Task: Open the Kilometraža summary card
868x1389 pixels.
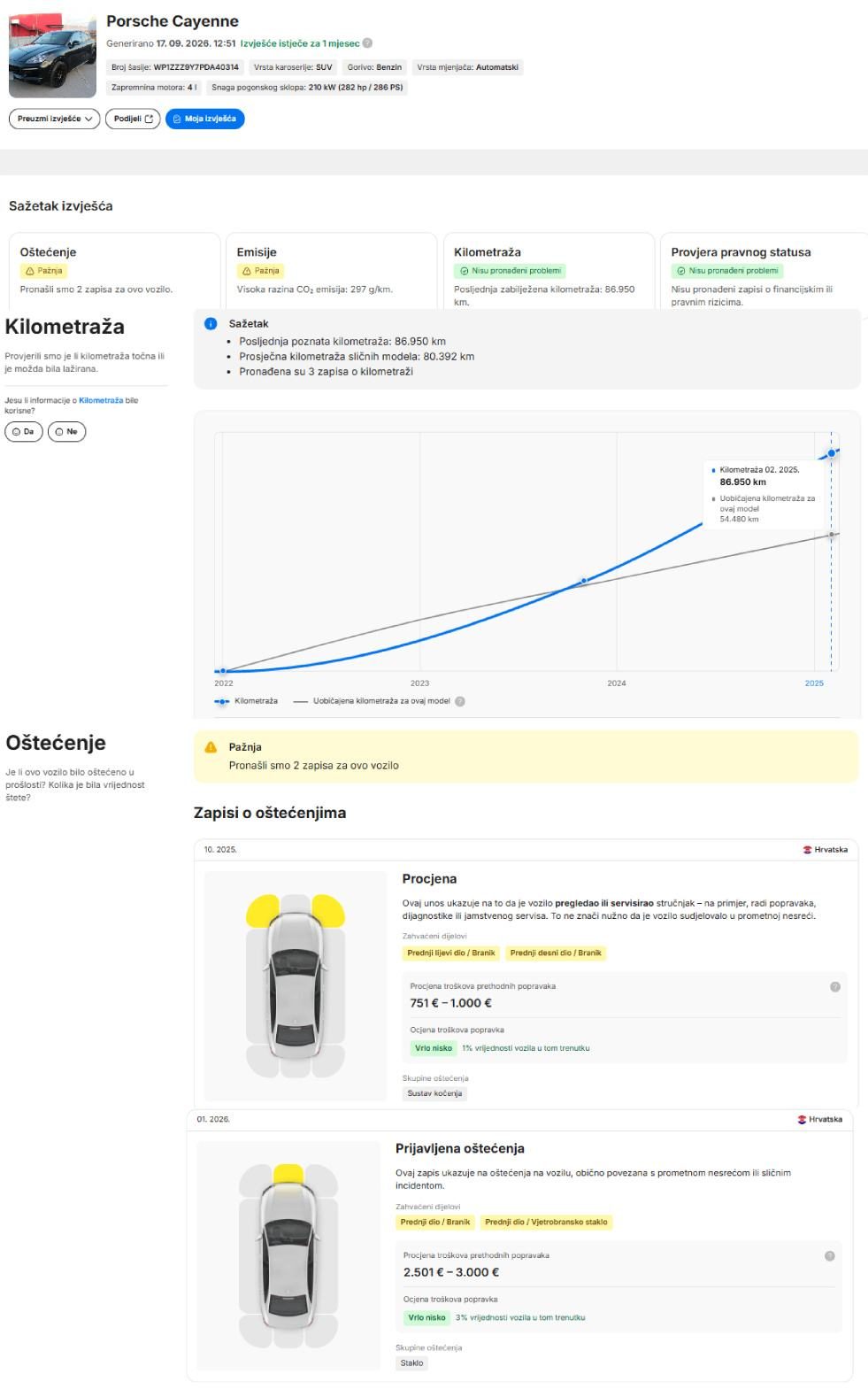Action: [x=549, y=271]
